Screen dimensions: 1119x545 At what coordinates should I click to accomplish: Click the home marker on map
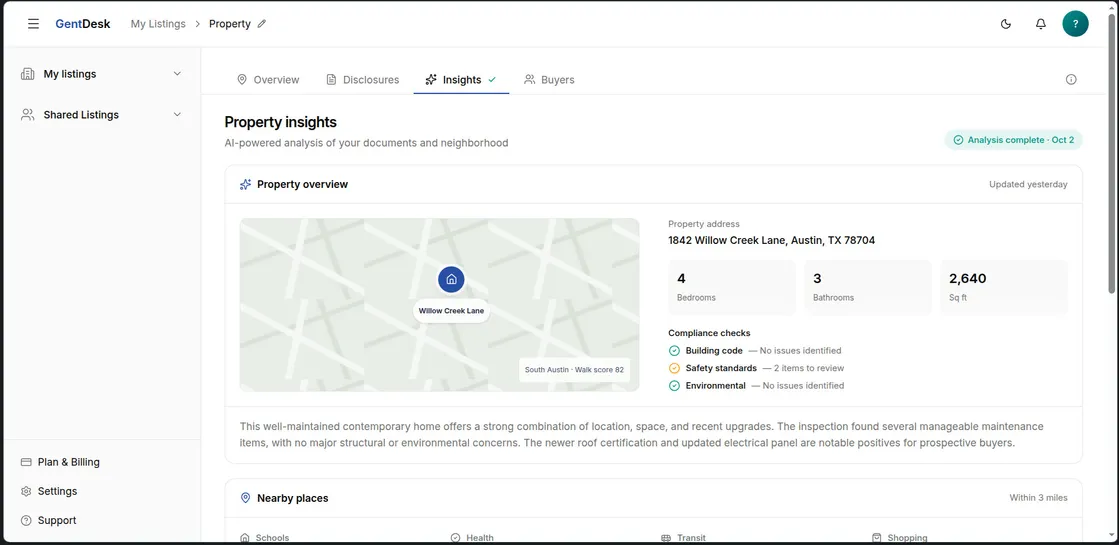click(451, 280)
